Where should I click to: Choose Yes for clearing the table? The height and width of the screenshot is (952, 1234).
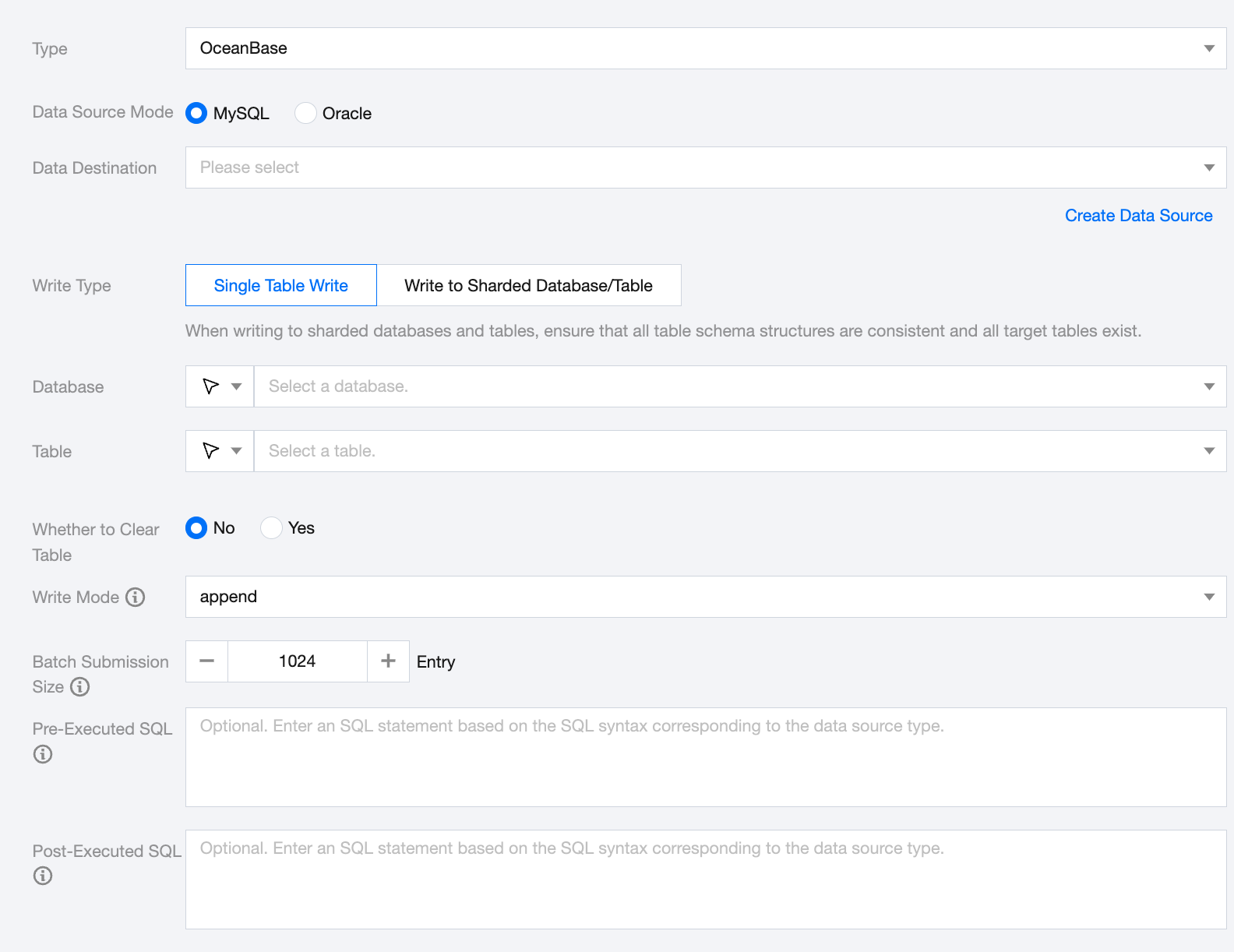click(x=271, y=528)
